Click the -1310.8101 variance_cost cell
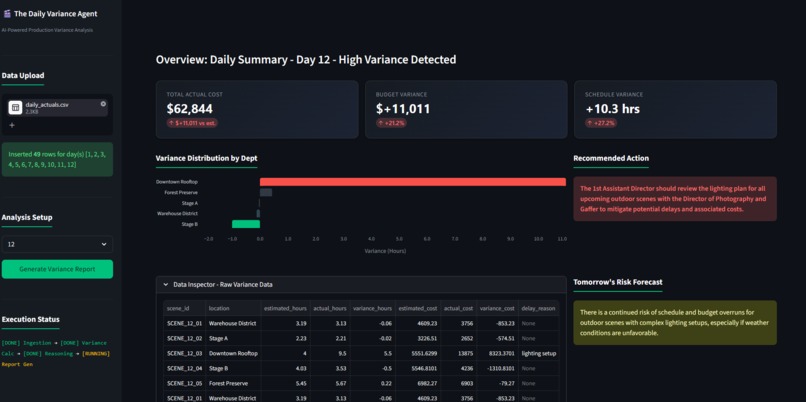This screenshot has height=402, width=806. pos(497,369)
